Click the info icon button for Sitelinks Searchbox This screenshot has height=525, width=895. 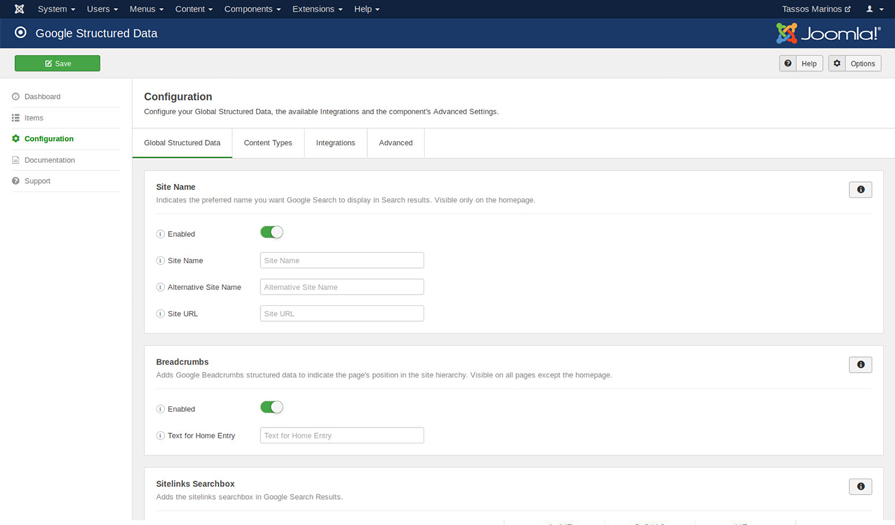click(860, 487)
